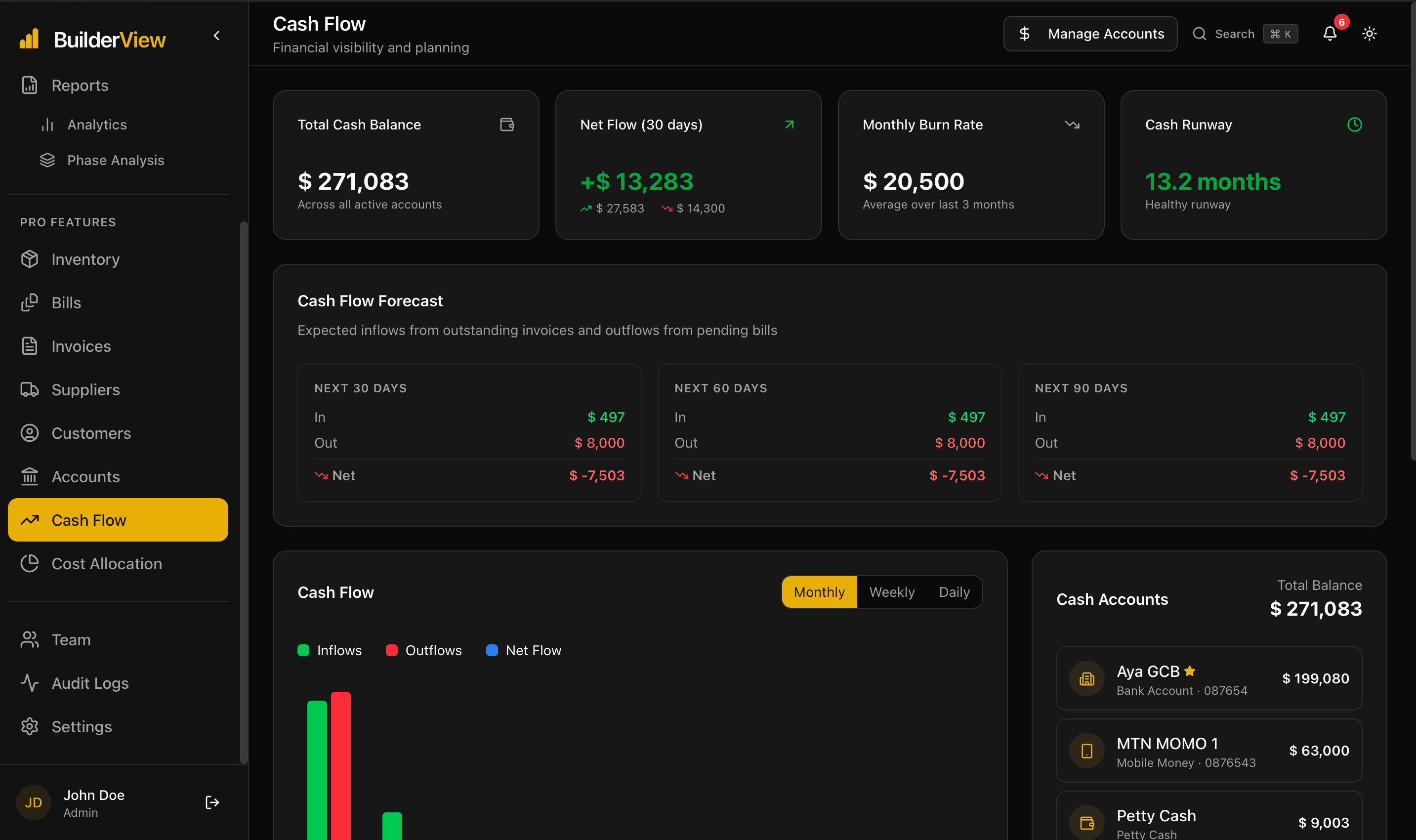Click the Invoices document icon
The image size is (1416, 840).
click(30, 346)
